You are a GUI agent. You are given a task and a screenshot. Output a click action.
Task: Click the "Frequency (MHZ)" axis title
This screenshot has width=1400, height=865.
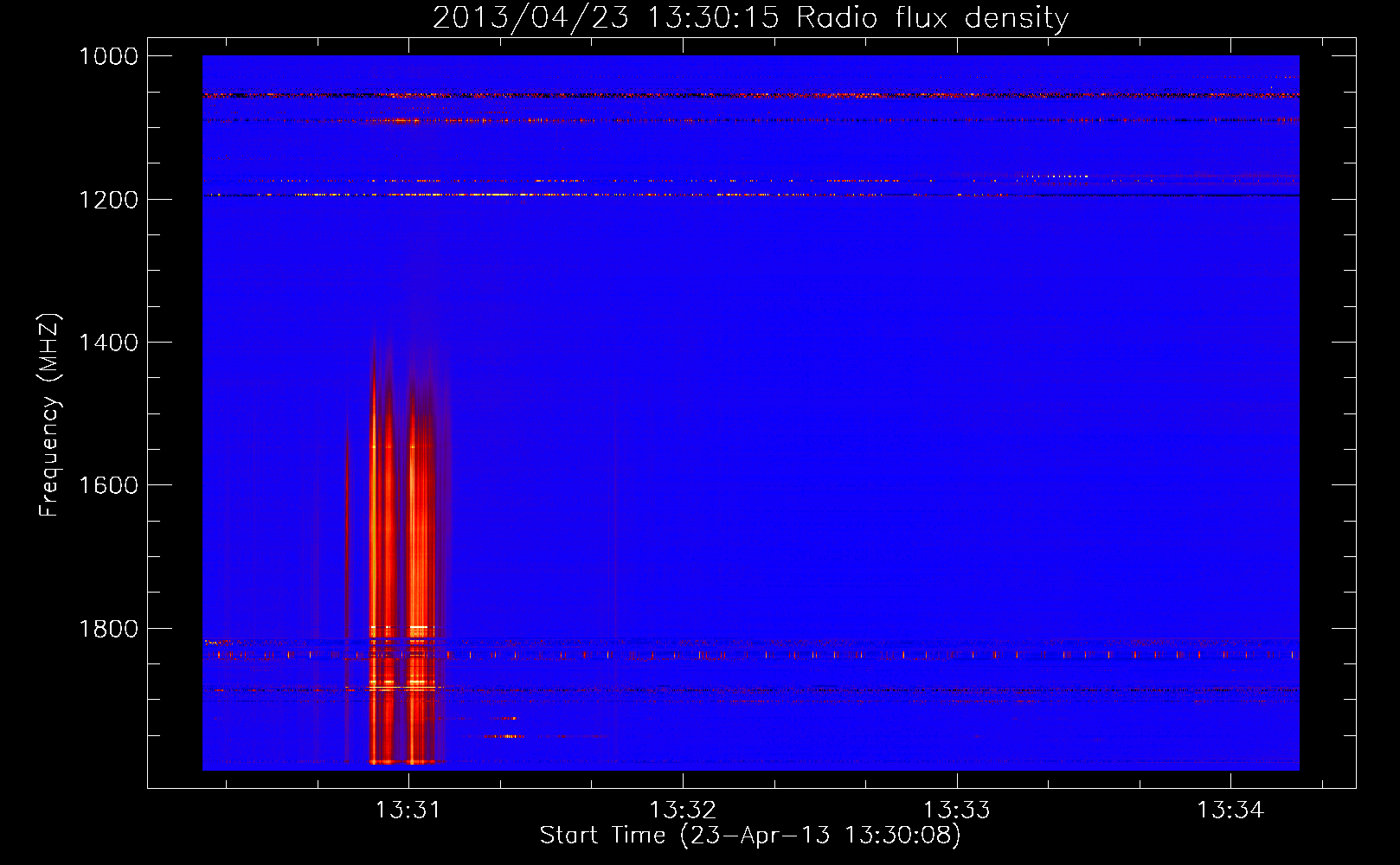coord(50,415)
